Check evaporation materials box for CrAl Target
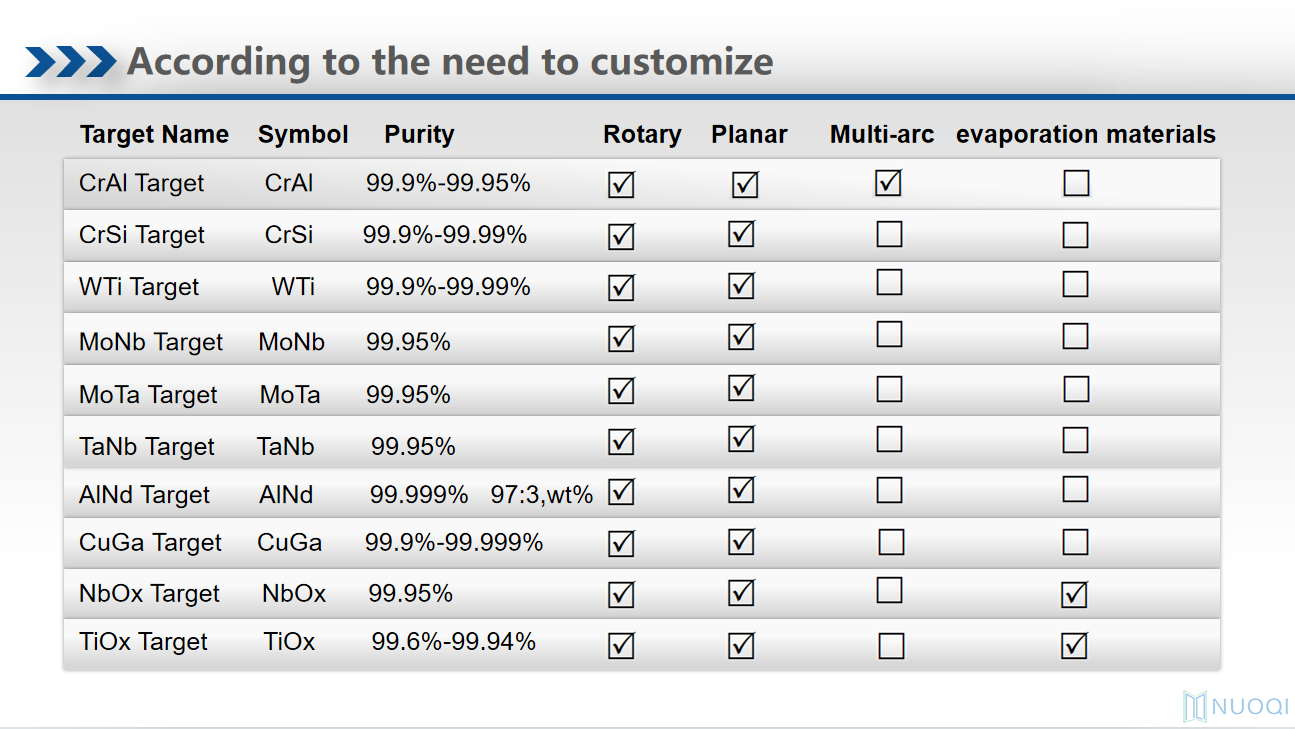 (1076, 183)
